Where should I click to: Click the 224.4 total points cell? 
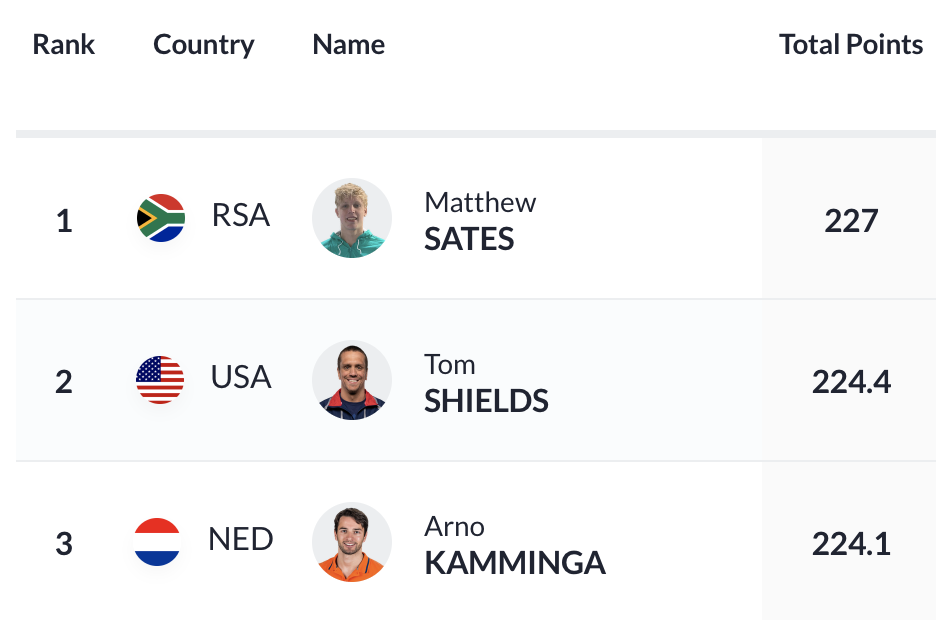coord(851,382)
